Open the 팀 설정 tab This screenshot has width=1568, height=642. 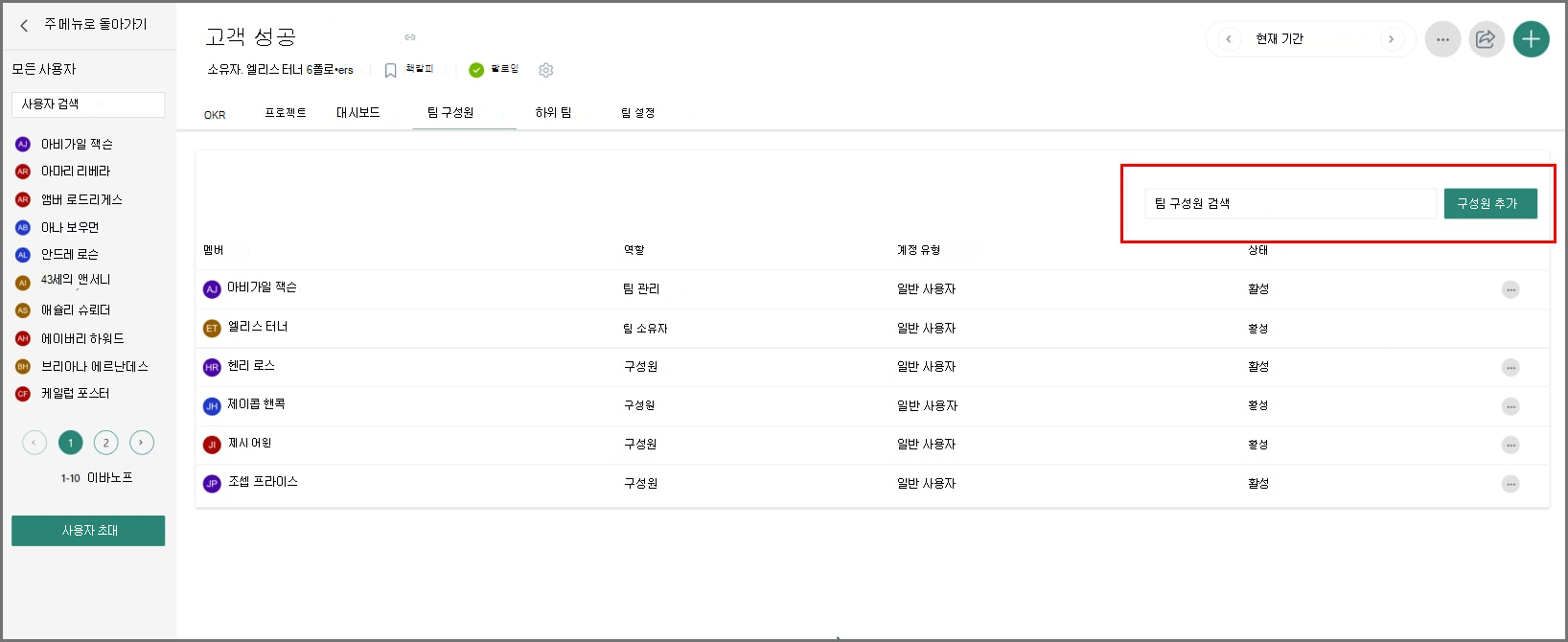[x=637, y=113]
